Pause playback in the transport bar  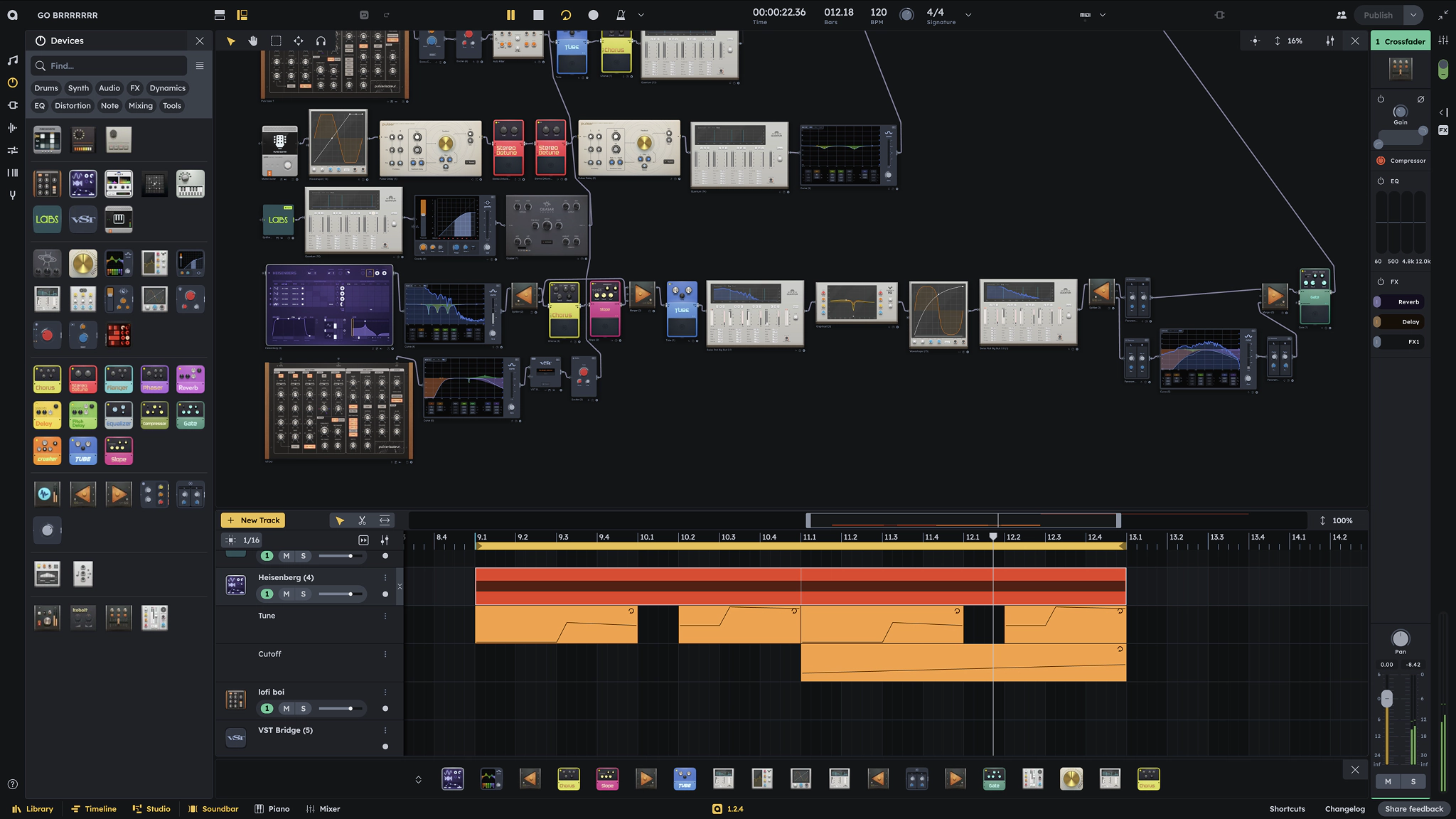coord(510,15)
